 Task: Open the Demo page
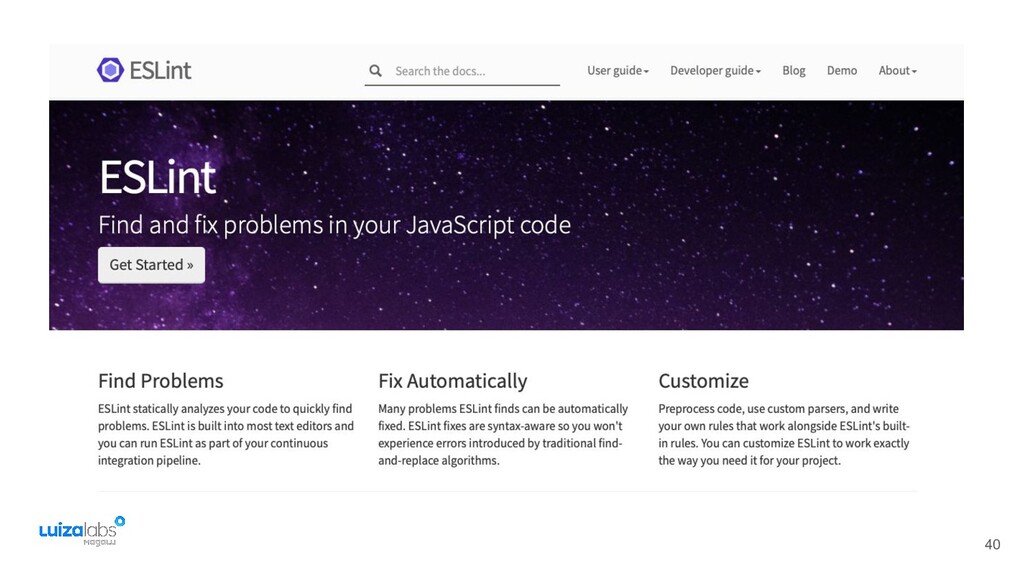842,71
